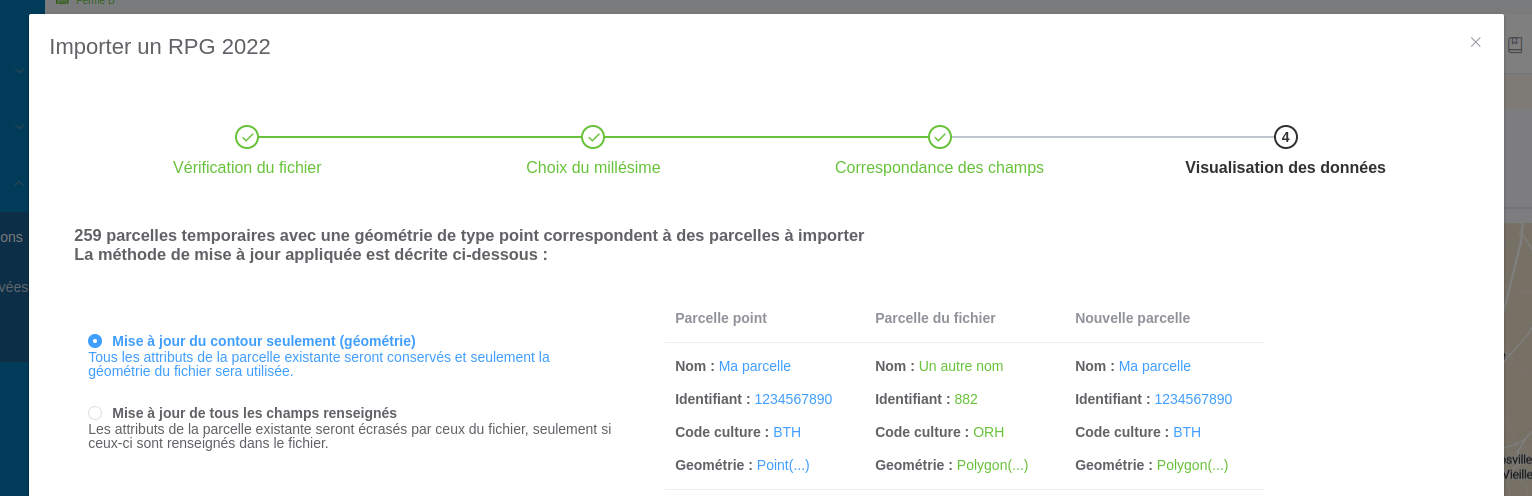1532x496 pixels.
Task: Click the Parcelle du fichier column header
Action: pyautogui.click(x=935, y=318)
